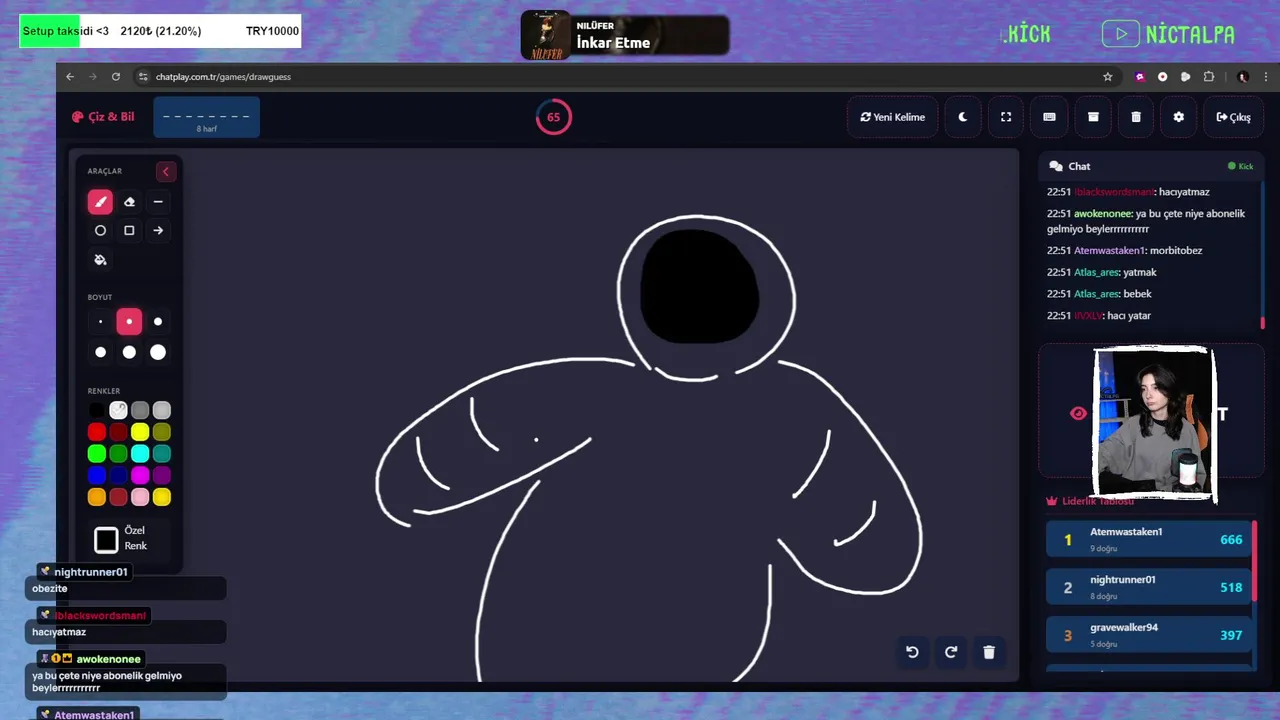Image resolution: width=1280 pixels, height=720 pixels.
Task: Select the arrow drawing tool
Action: click(x=158, y=231)
